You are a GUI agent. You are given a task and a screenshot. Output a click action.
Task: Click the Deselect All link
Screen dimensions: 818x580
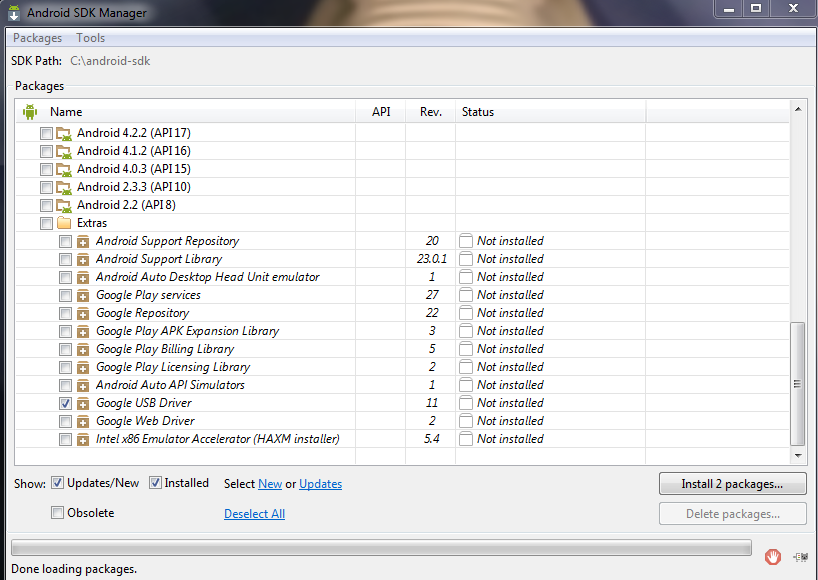click(x=255, y=514)
